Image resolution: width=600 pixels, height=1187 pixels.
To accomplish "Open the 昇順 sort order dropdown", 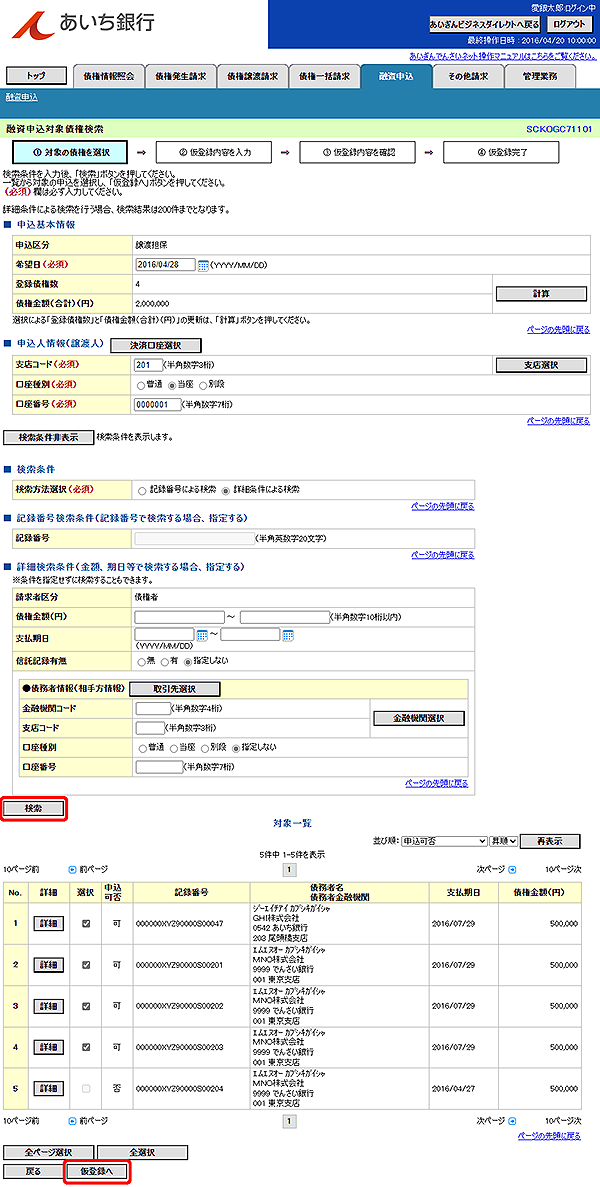I will (504, 841).
